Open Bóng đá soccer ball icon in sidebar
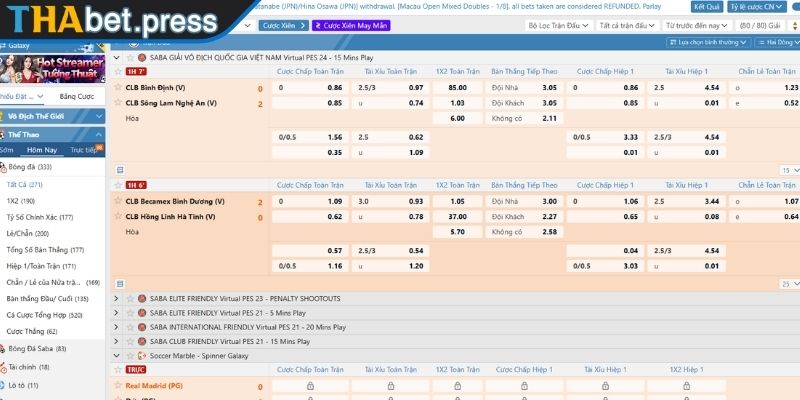Image resolution: width=800 pixels, height=400 pixels. point(4,167)
